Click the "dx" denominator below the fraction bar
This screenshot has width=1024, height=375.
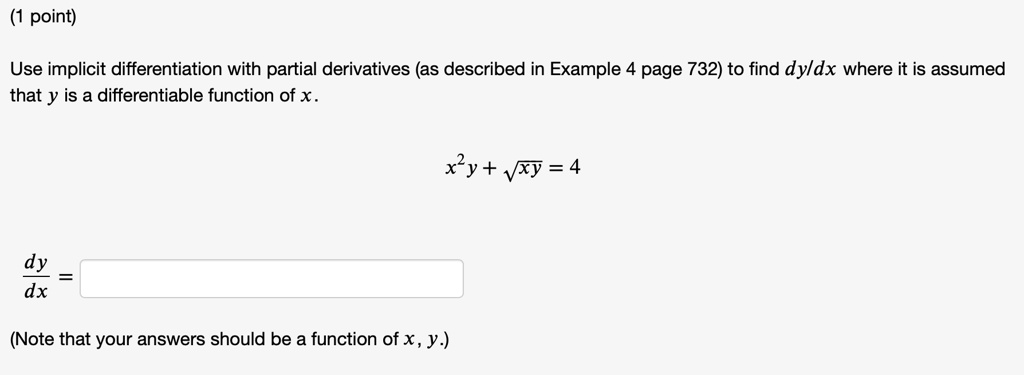(x=36, y=291)
